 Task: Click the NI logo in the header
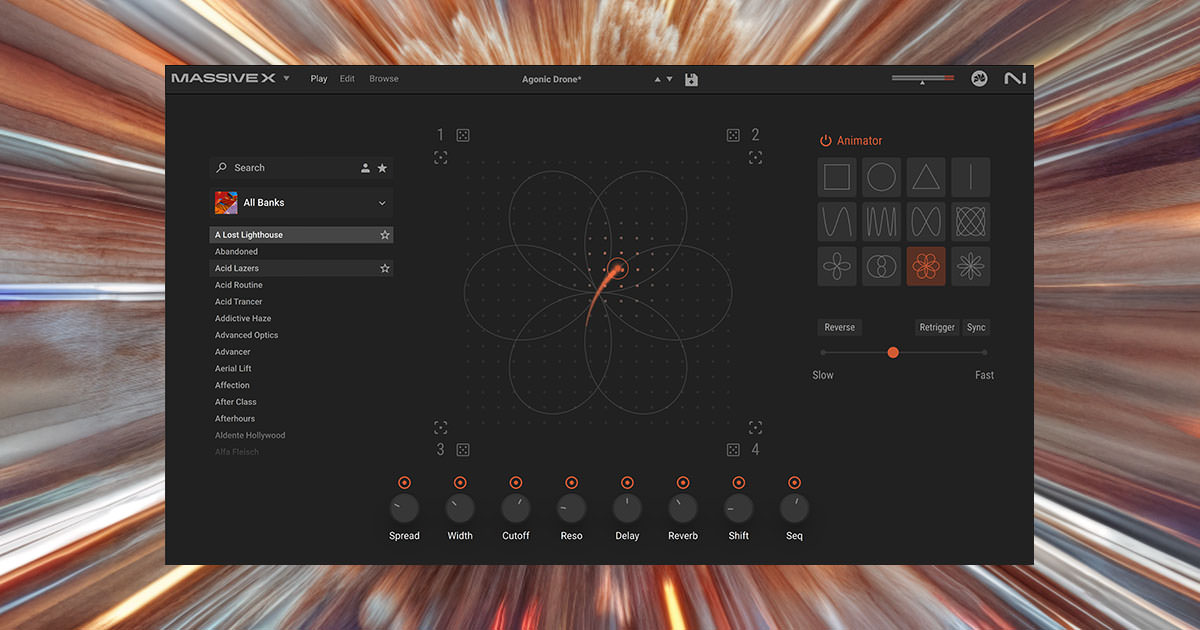pyautogui.click(x=1015, y=79)
